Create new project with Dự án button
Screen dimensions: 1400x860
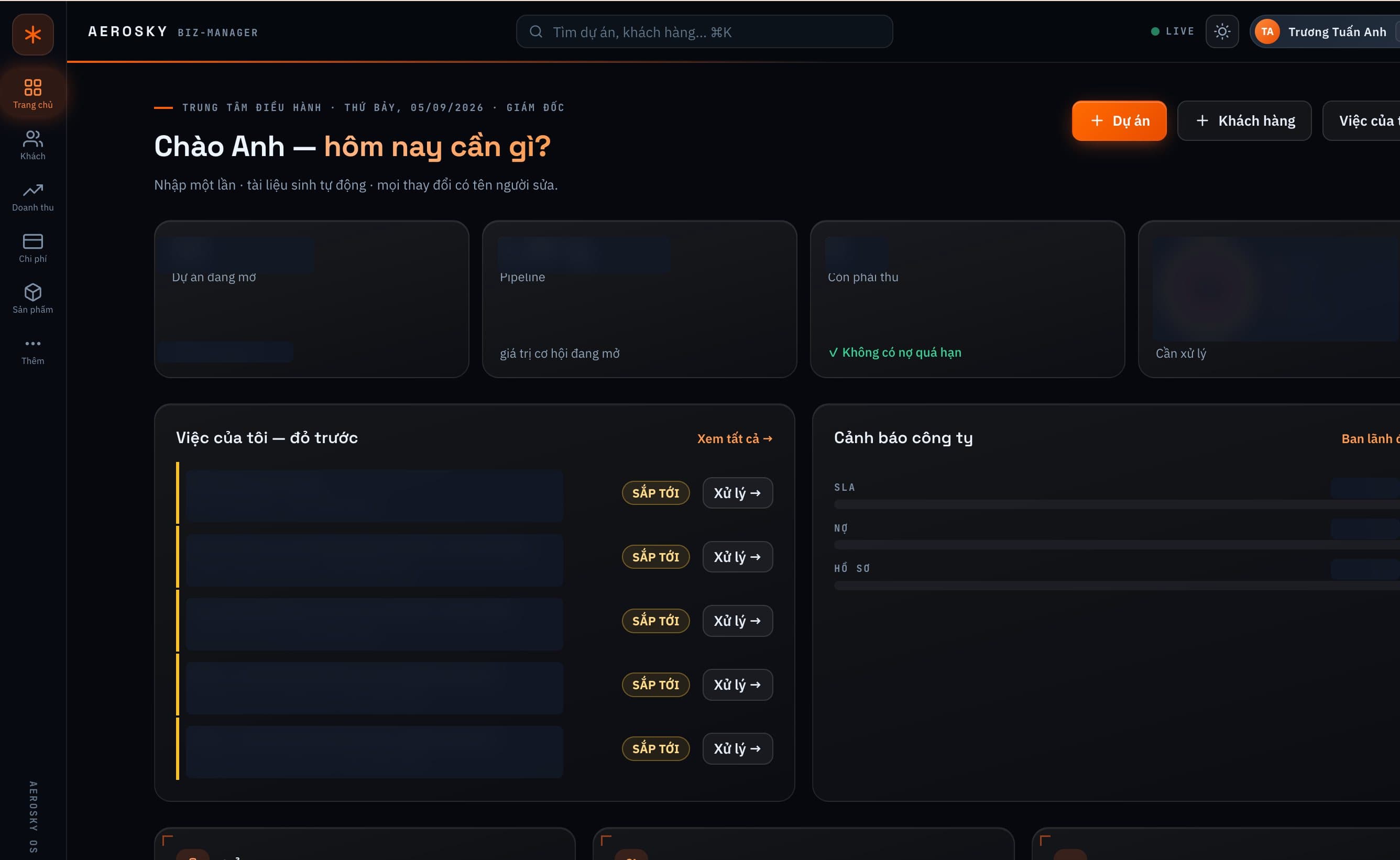tap(1119, 120)
